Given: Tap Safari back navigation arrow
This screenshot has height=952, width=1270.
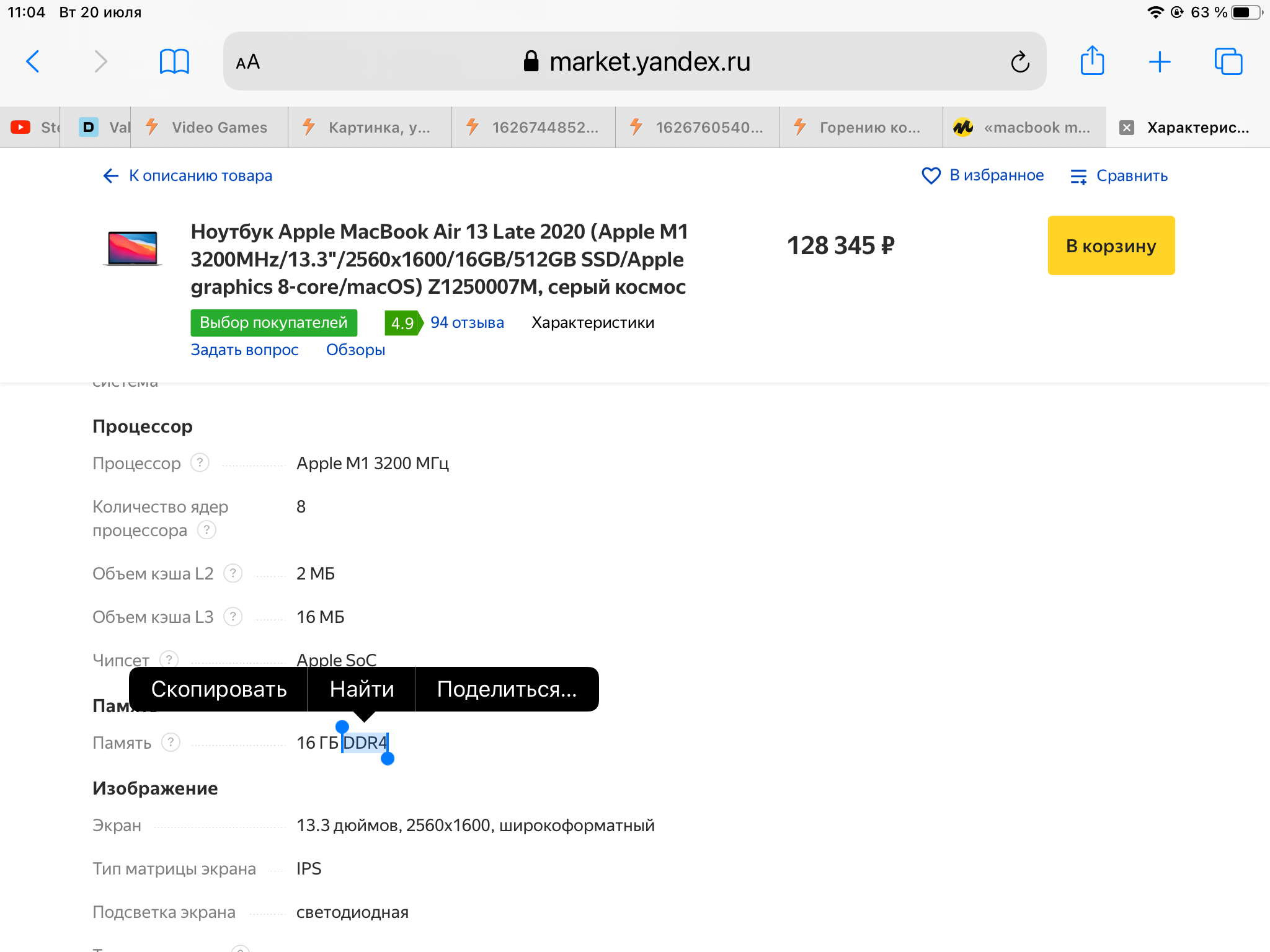Looking at the screenshot, I should point(33,61).
